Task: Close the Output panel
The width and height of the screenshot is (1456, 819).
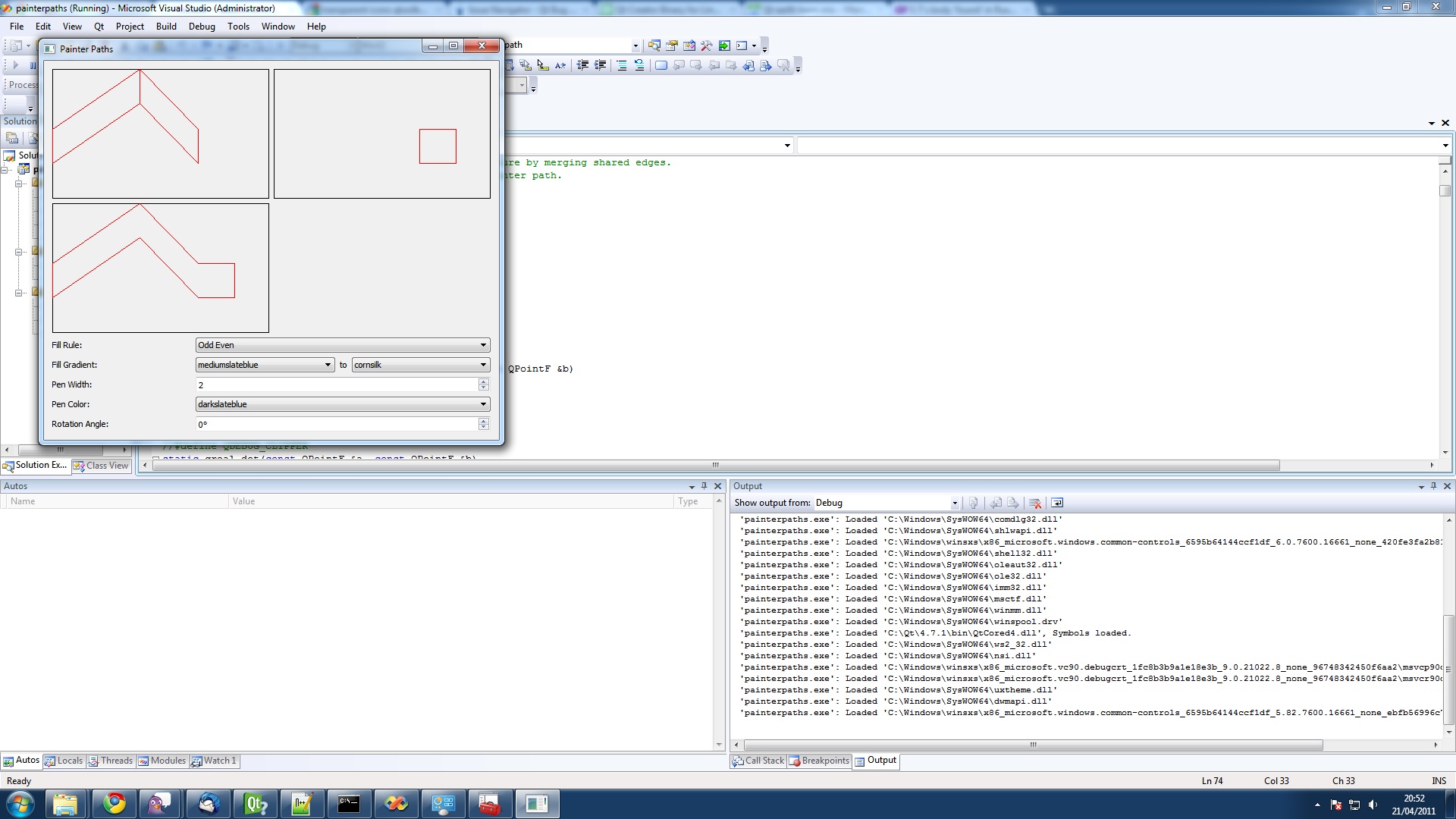Action: tap(1447, 486)
